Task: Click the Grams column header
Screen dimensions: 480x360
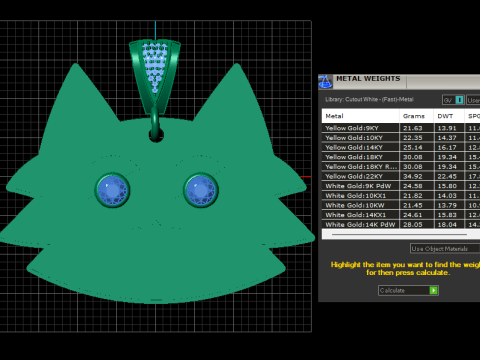Action: click(x=416, y=116)
